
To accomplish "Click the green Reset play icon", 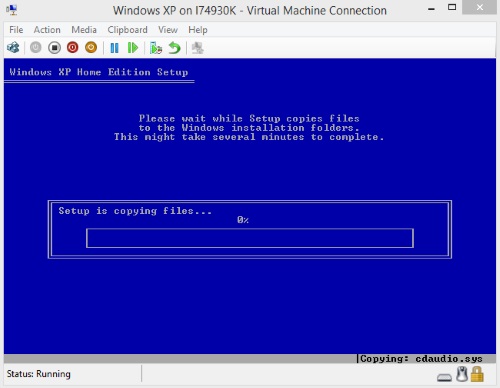I will (133, 48).
